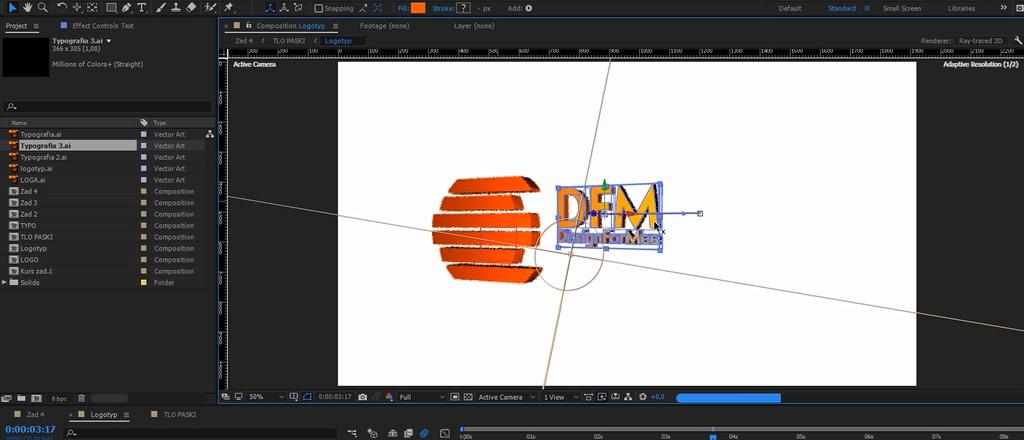Viewport: 1024px width, 440px height.
Task: Switch to the Layer (none) tab
Action: tap(474, 26)
